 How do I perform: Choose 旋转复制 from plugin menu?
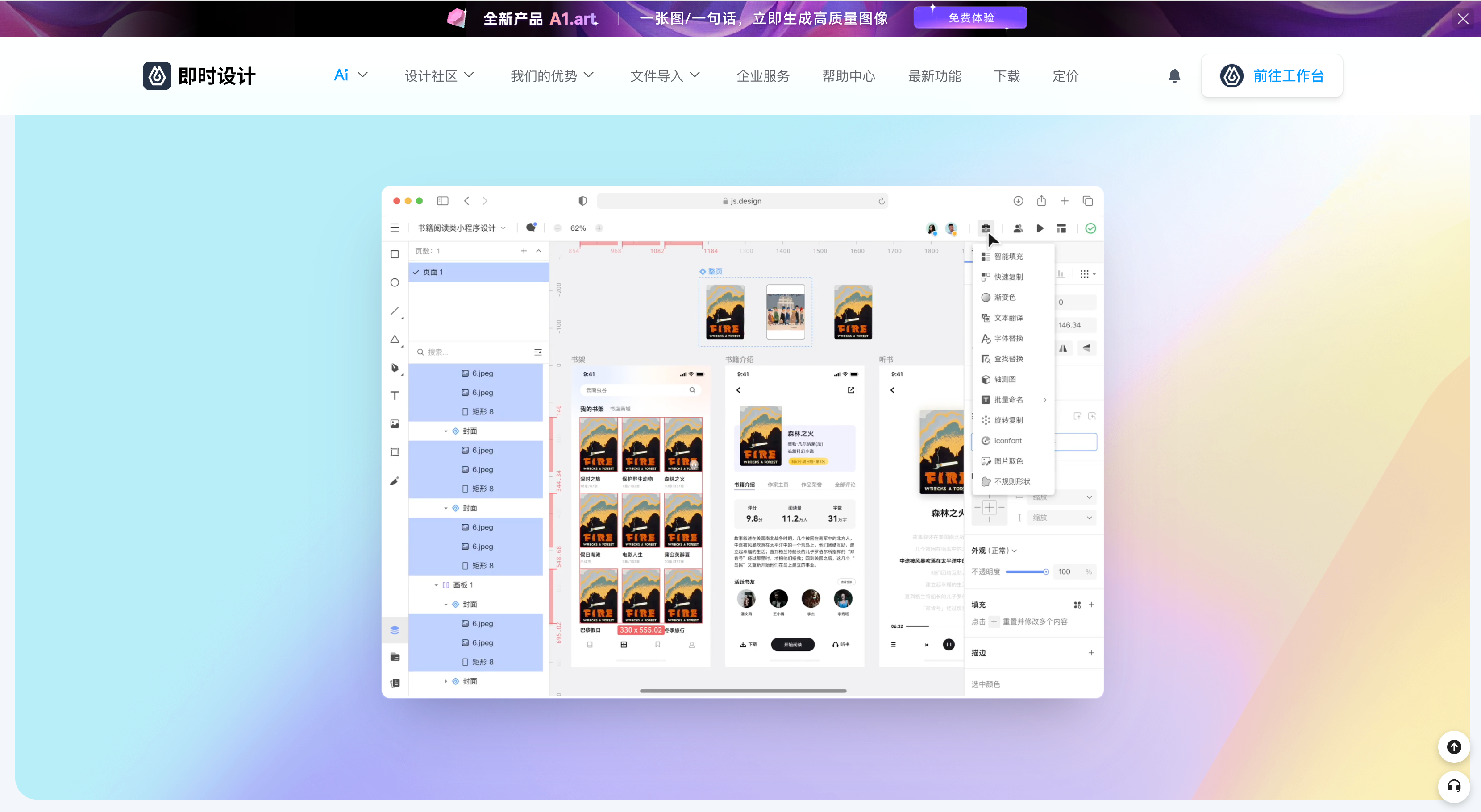tap(1013, 420)
